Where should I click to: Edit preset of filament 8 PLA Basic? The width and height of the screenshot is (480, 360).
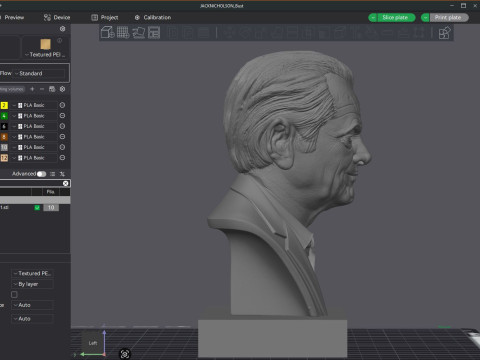coord(62,137)
